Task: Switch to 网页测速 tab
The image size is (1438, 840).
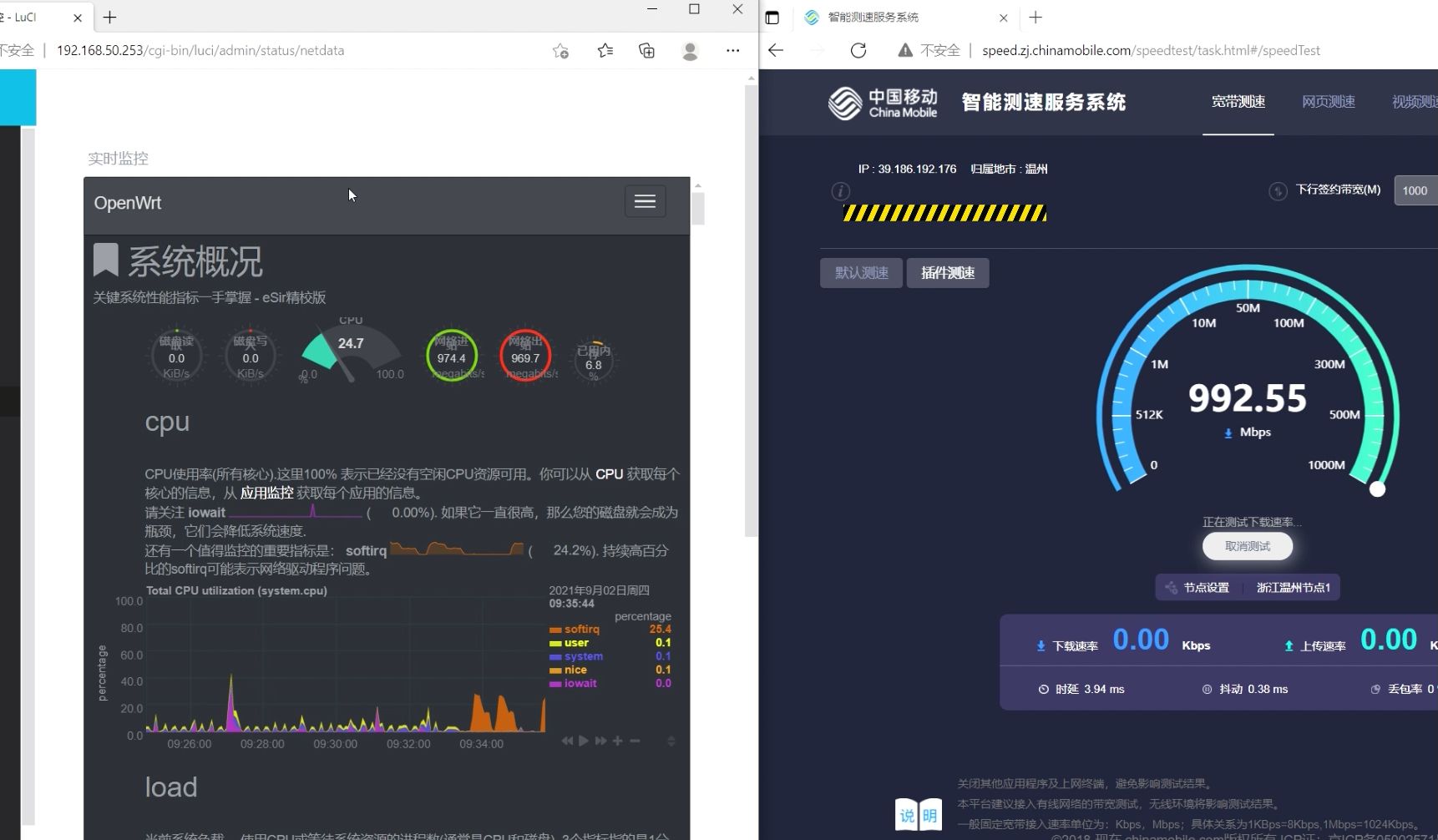Action: (x=1328, y=102)
